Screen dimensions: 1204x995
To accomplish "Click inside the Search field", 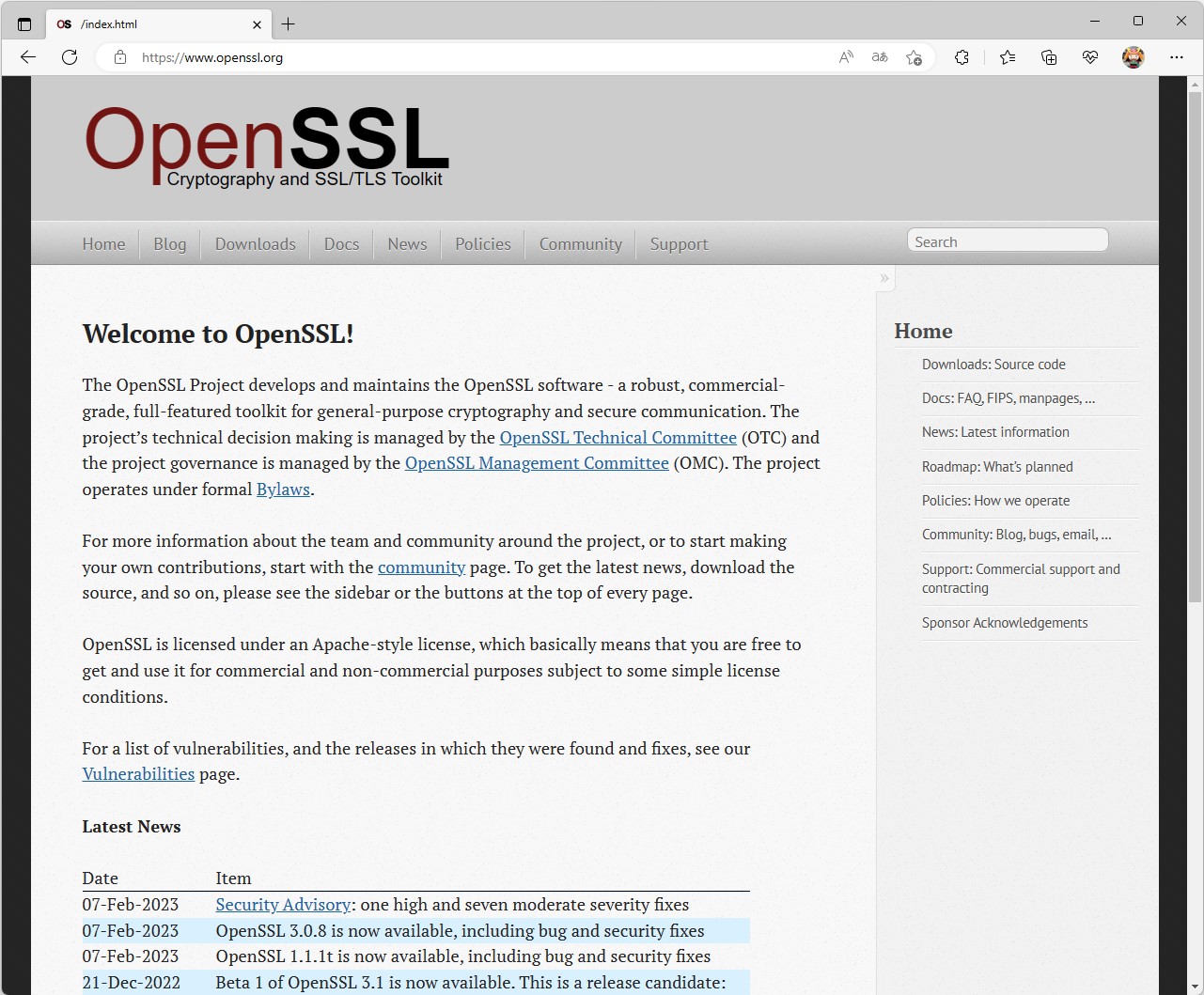I will (1007, 241).
